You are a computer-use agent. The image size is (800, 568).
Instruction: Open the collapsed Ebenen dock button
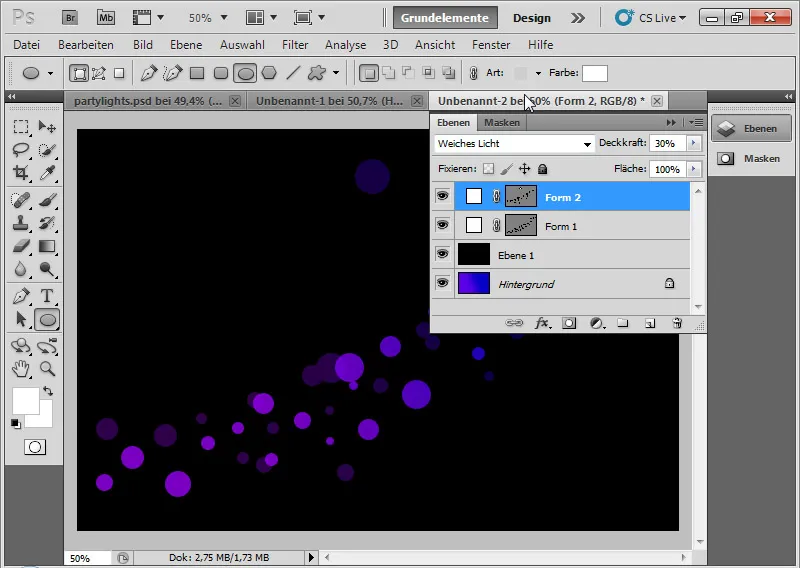752,129
